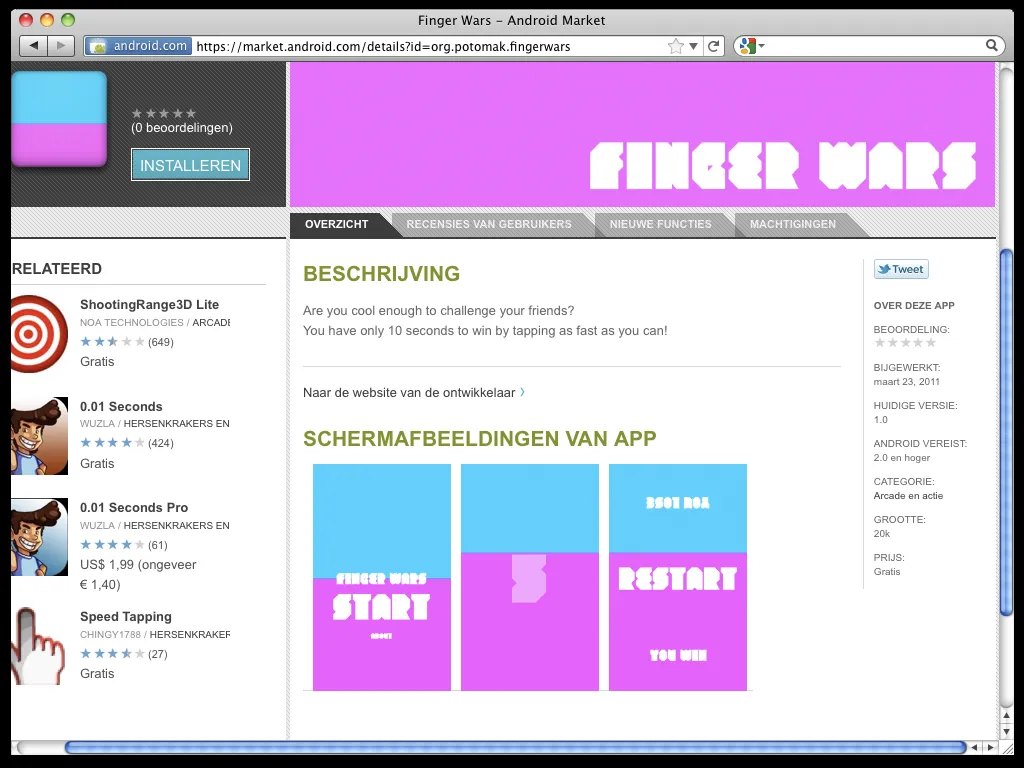
Task: Open the START screenshot thumbnail
Action: (381, 577)
